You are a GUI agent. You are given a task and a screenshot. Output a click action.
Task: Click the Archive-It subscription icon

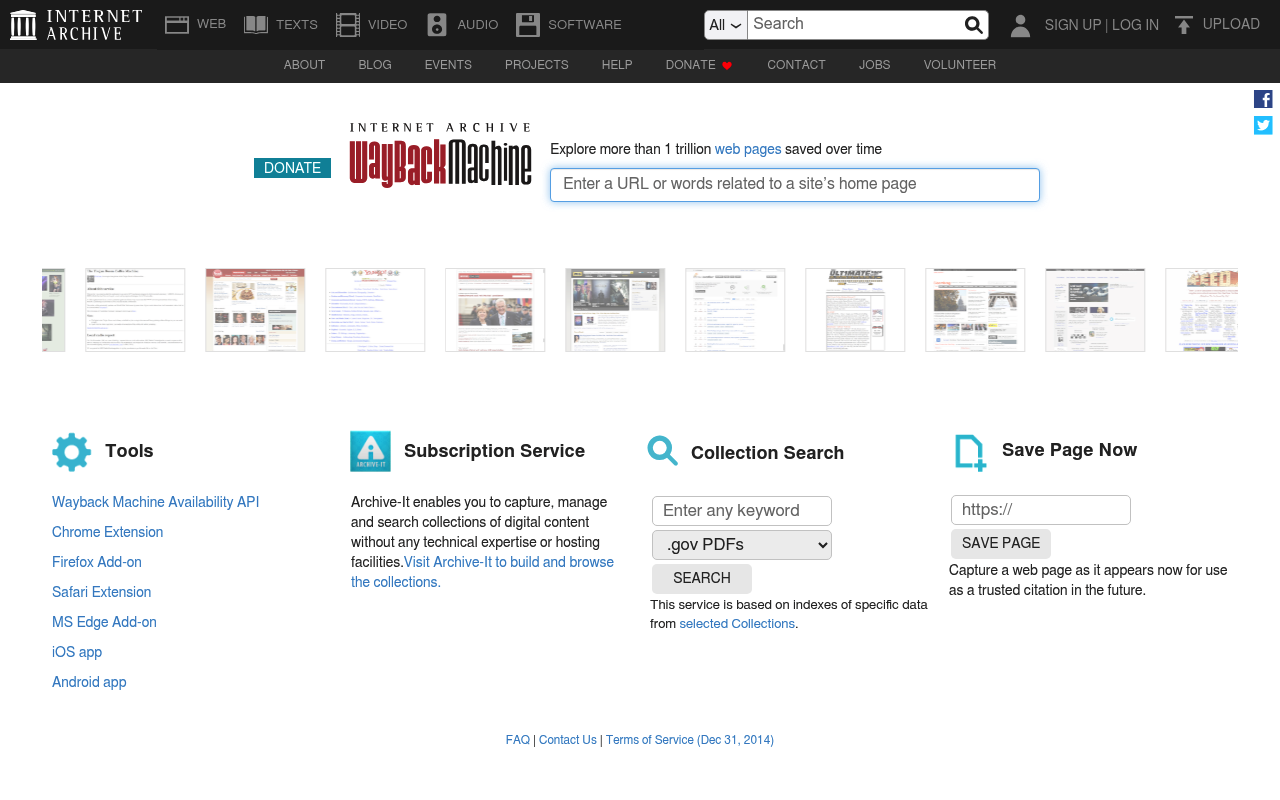370,451
